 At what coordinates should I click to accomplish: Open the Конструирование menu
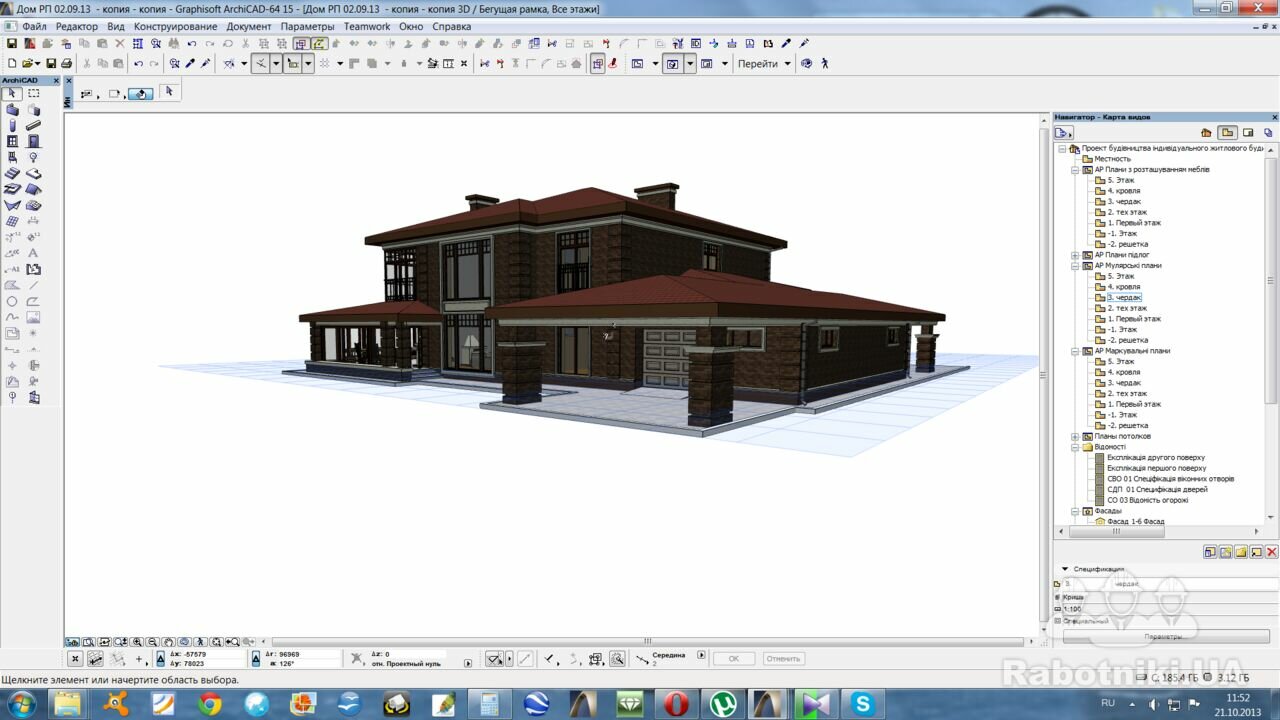point(176,26)
